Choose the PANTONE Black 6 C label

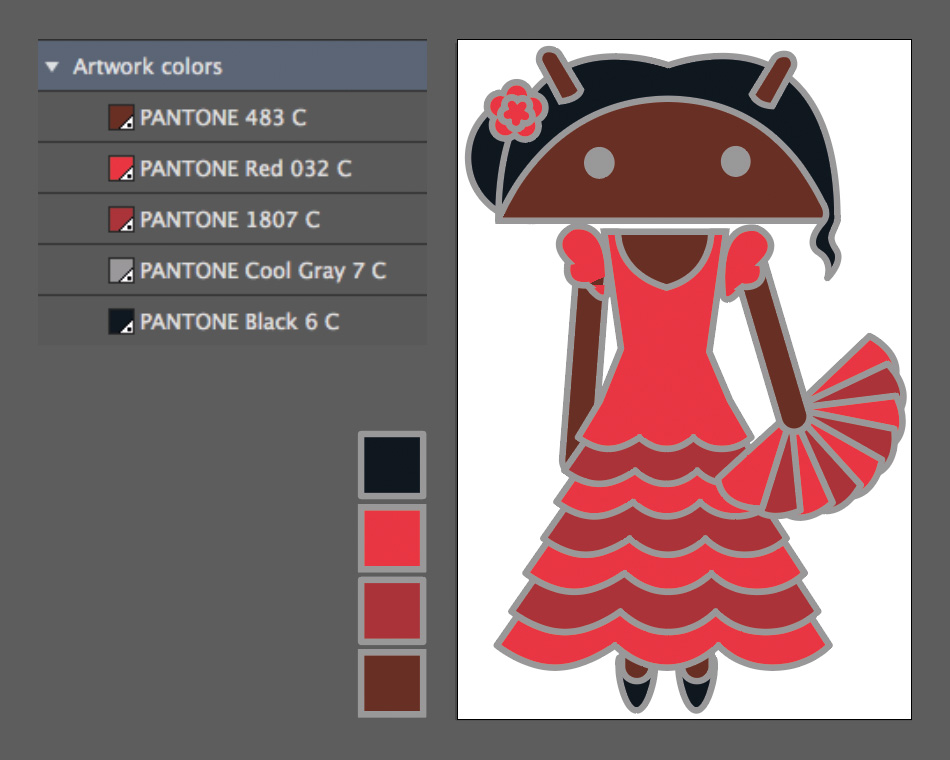point(239,322)
